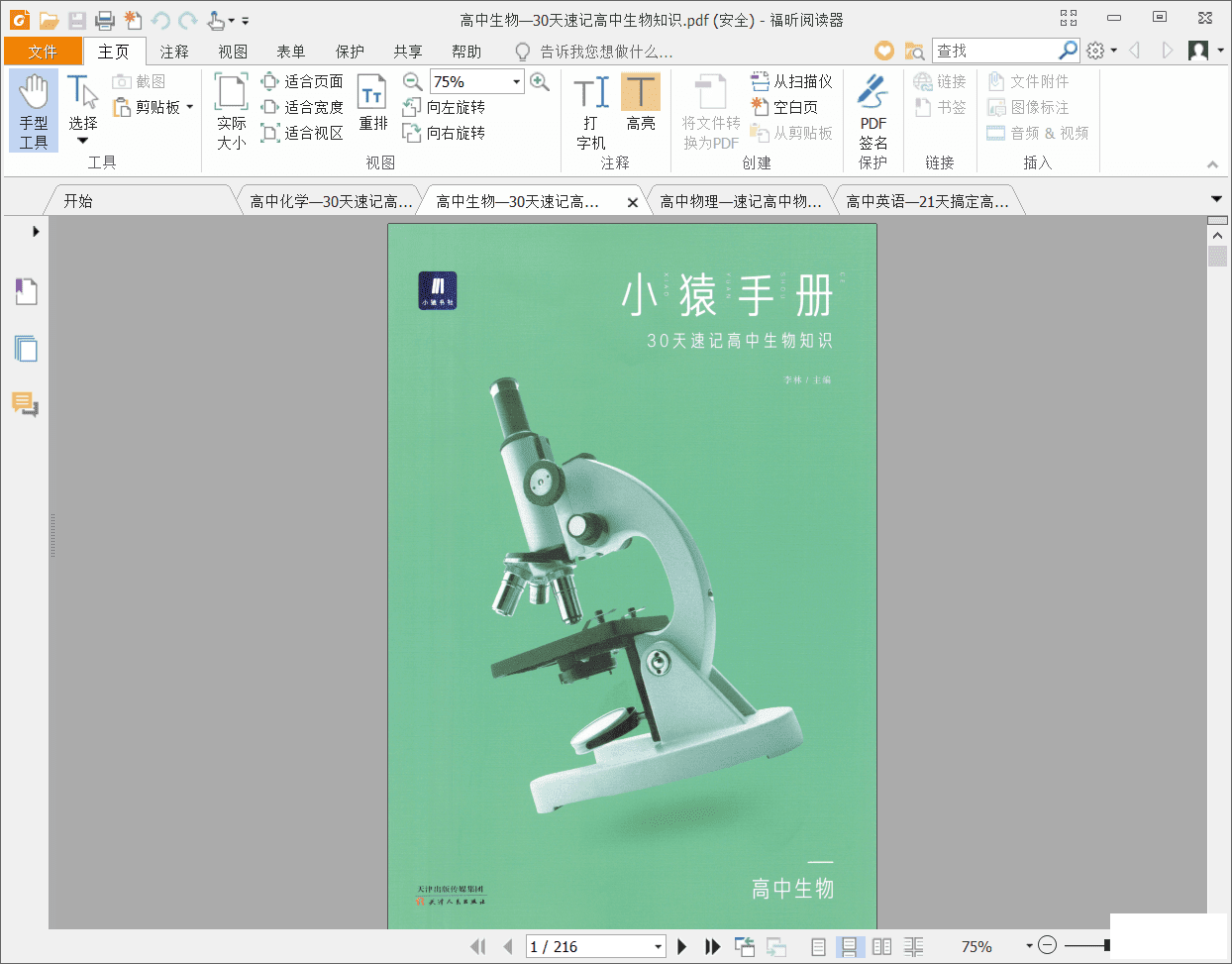Switch to the Protect (保护) ribbon tab
The height and width of the screenshot is (964, 1232).
pos(350,52)
